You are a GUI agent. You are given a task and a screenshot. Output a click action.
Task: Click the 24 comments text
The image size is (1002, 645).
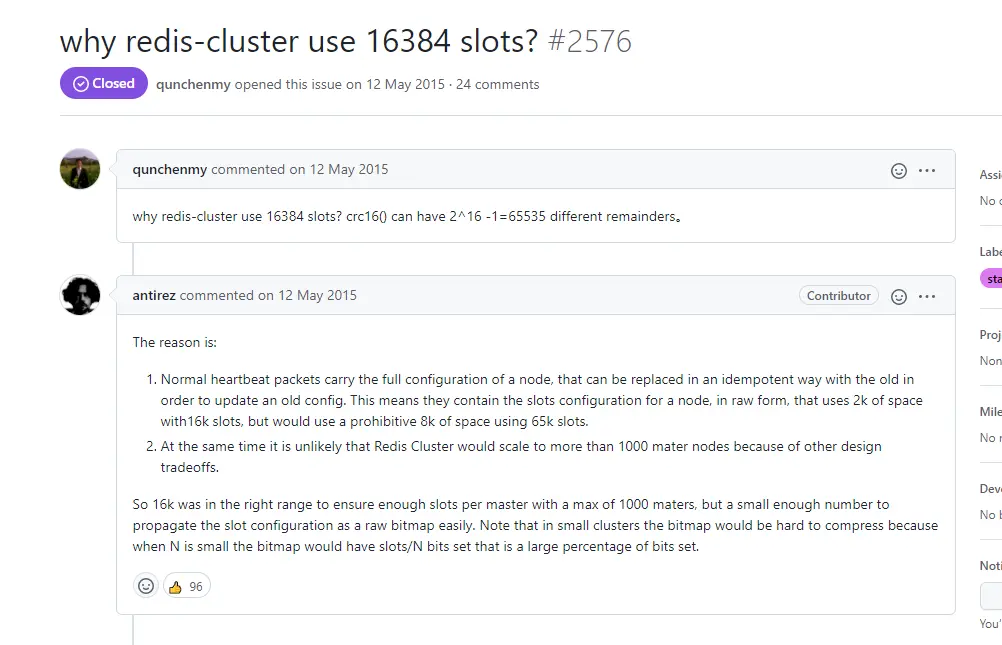(x=498, y=84)
